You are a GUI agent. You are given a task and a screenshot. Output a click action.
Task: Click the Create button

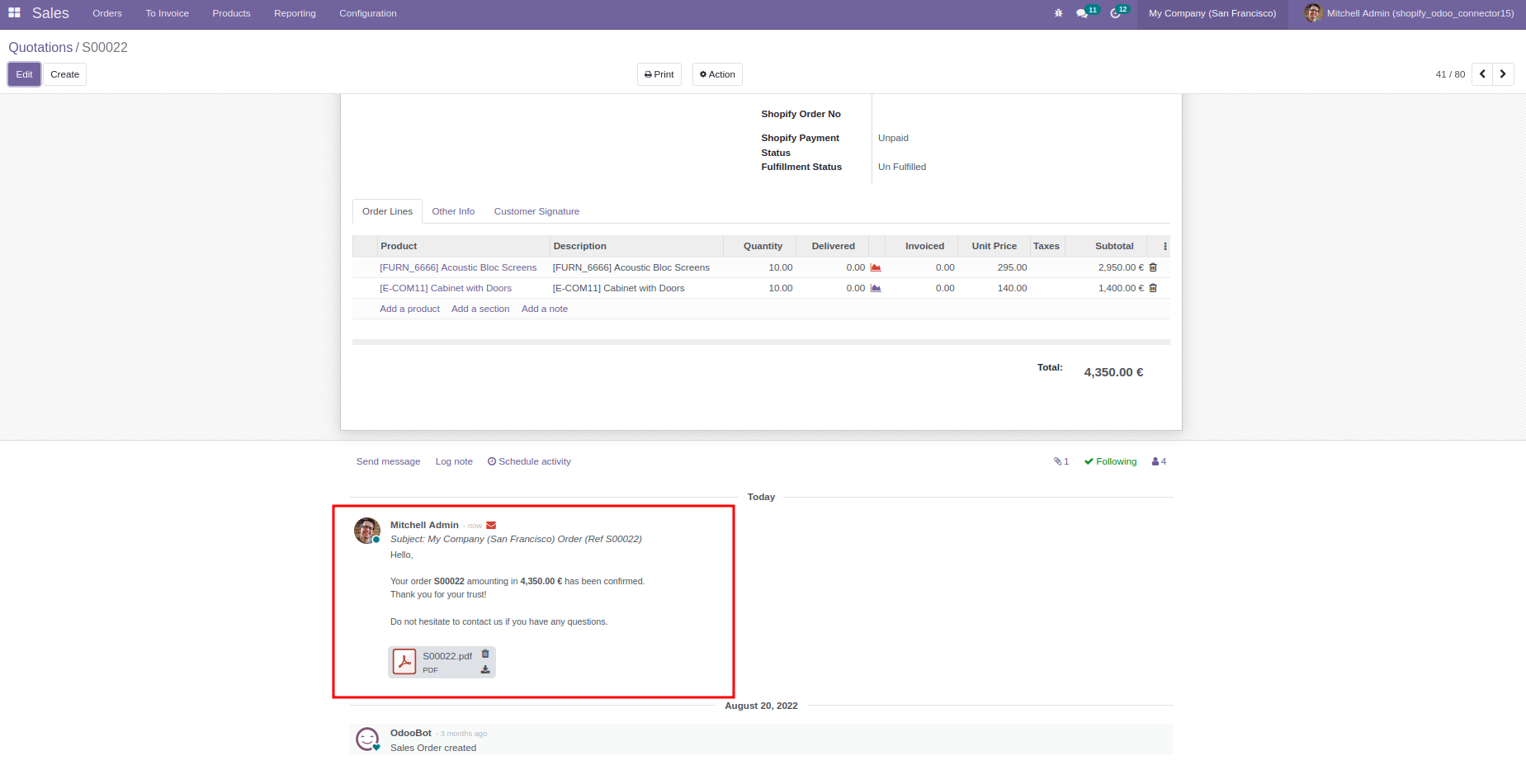coord(64,74)
